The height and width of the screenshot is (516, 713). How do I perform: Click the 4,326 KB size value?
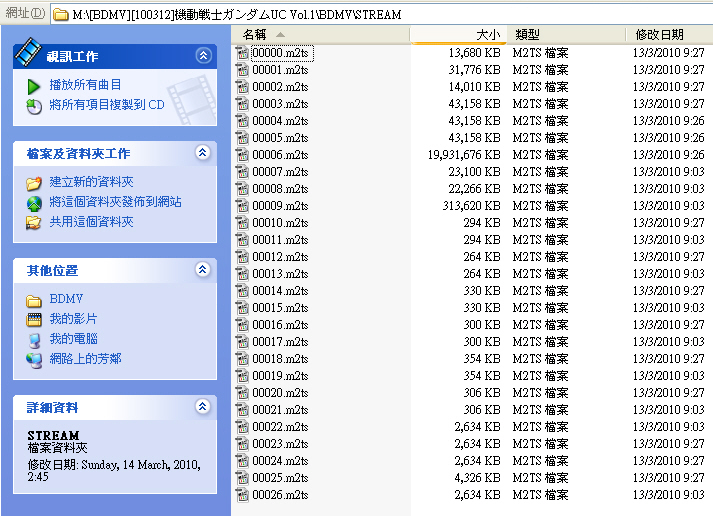477,478
